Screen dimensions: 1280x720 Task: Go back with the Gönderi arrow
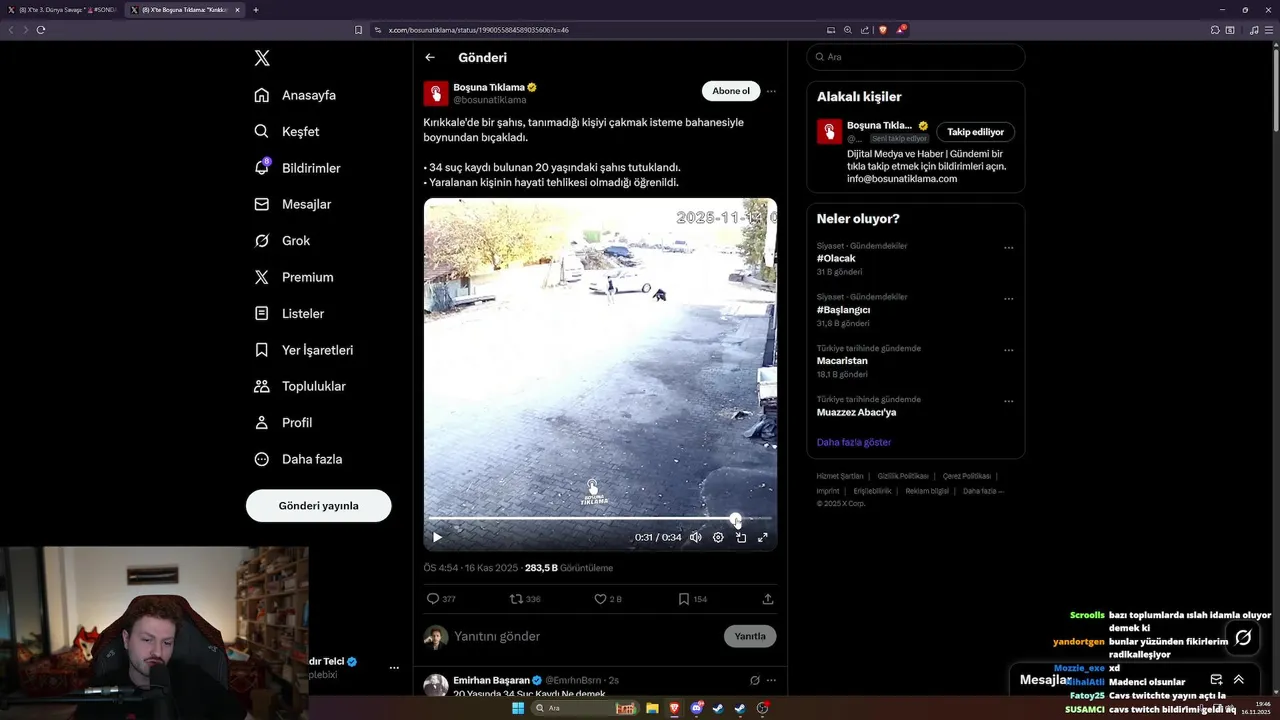[x=430, y=58]
